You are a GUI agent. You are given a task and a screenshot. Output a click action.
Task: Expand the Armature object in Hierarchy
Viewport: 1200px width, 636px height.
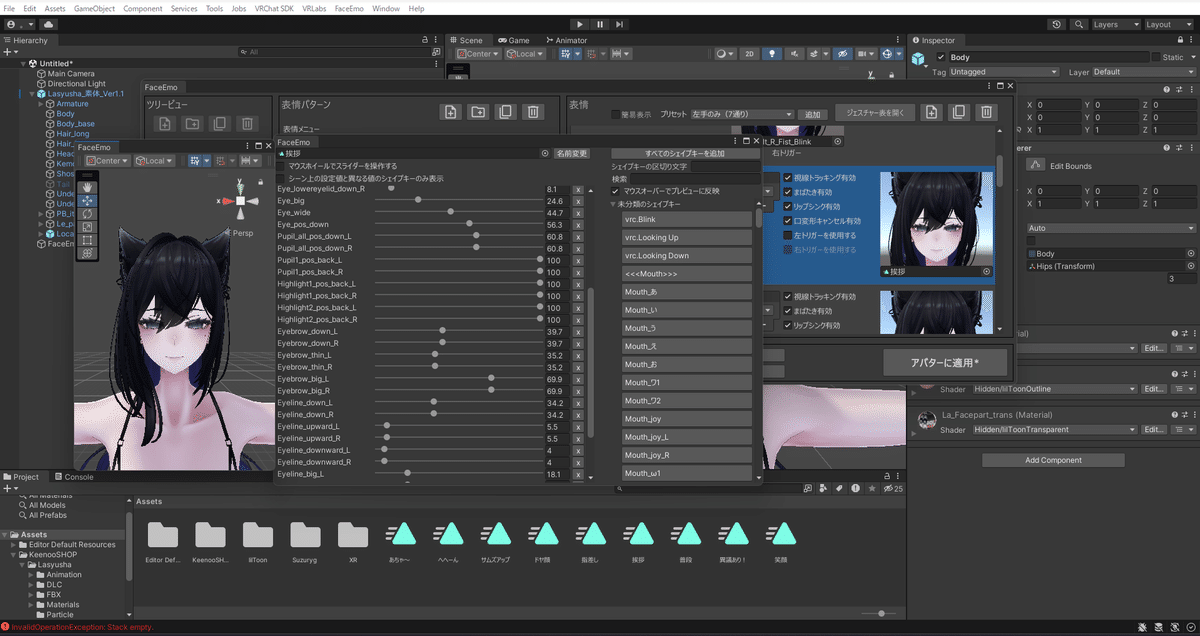[x=40, y=104]
